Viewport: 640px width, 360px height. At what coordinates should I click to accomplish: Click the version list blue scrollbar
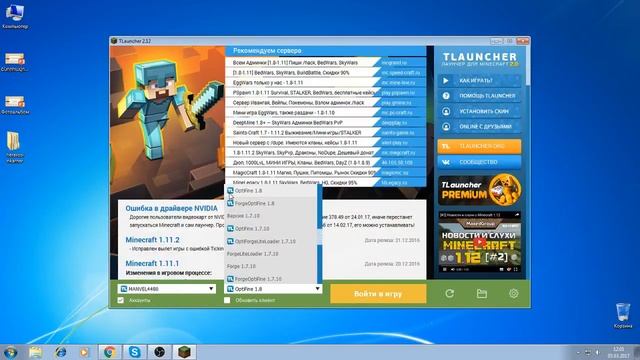320,235
